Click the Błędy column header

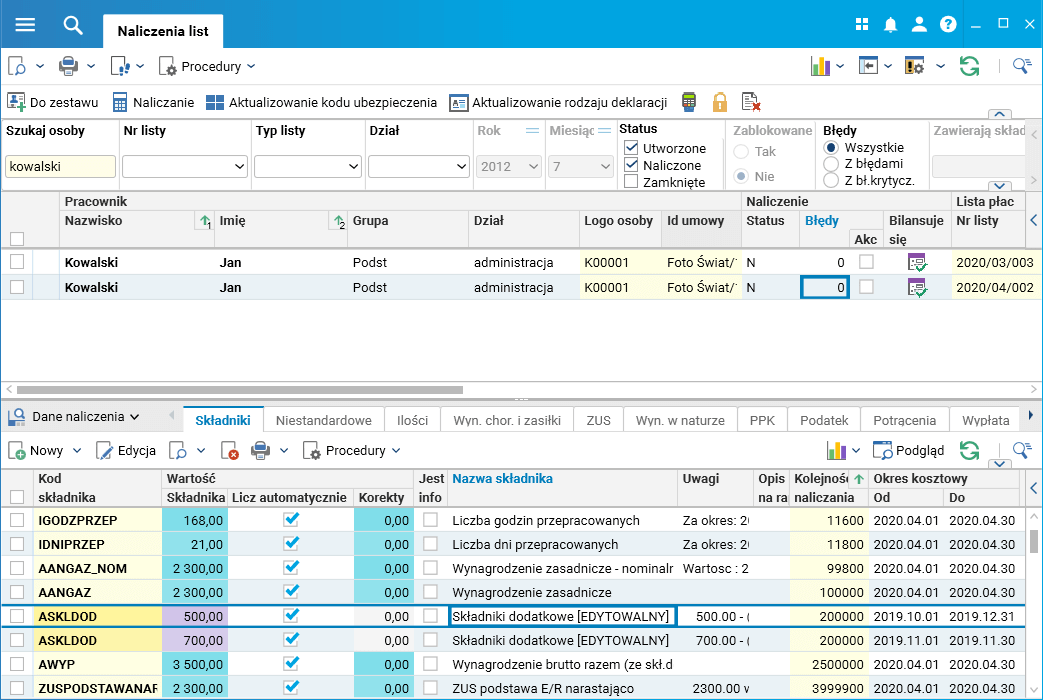(821, 220)
